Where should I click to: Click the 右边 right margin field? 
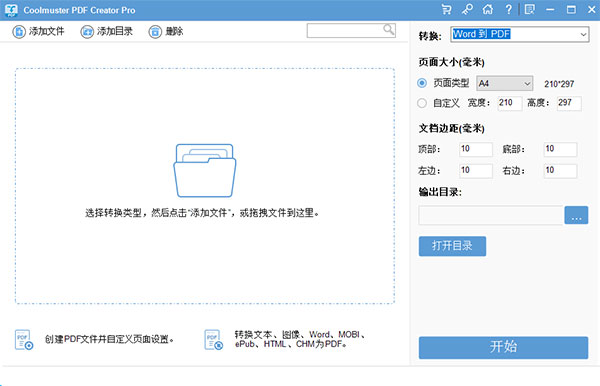pos(560,171)
